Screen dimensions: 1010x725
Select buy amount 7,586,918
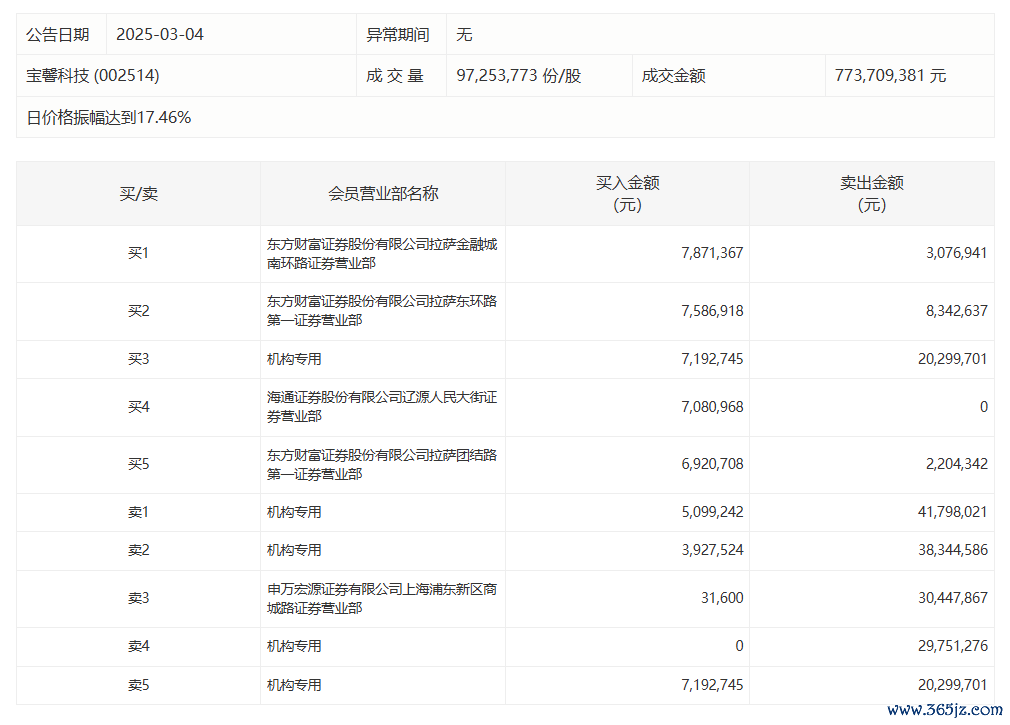tap(712, 311)
